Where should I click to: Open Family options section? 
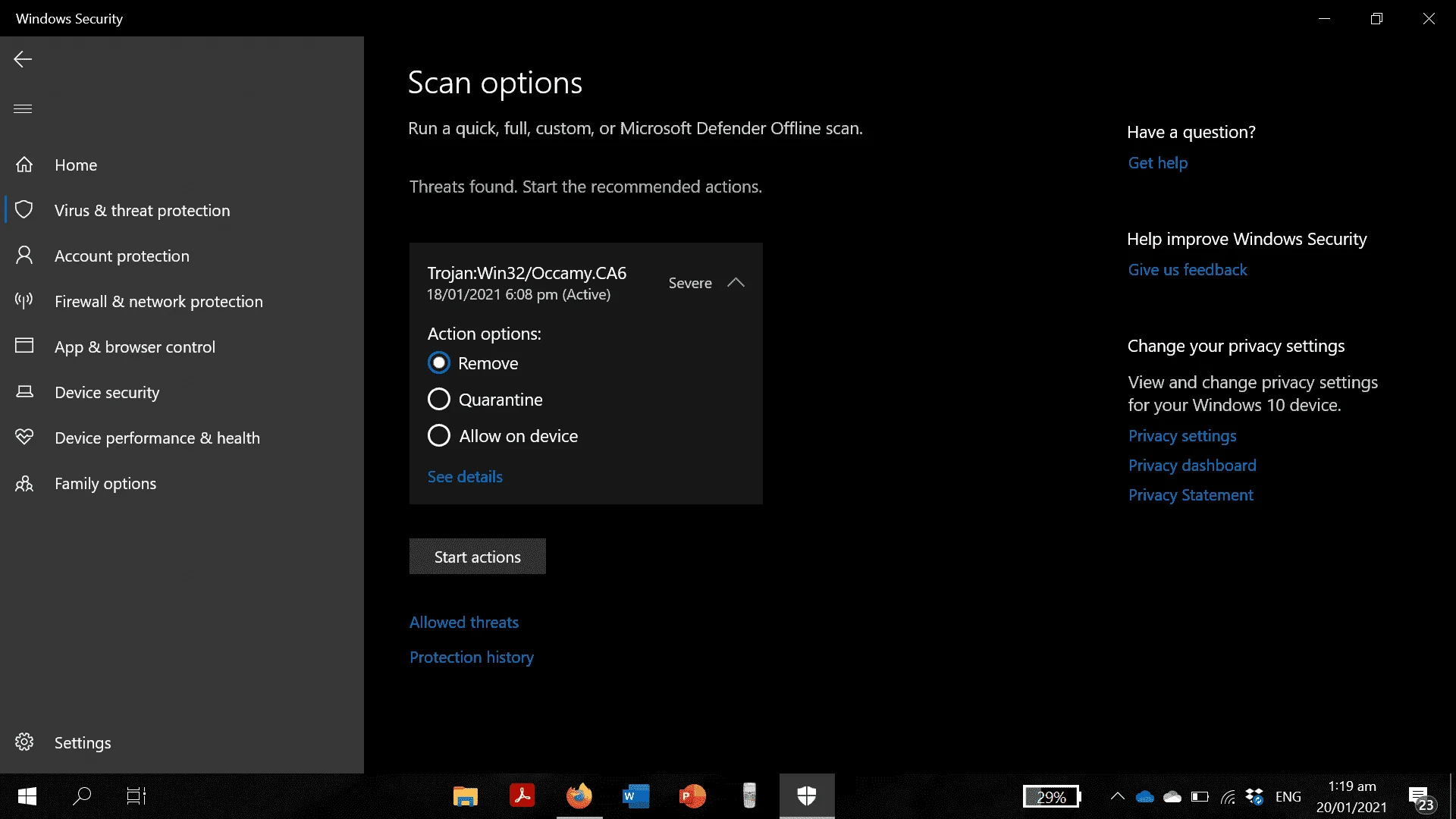click(182, 483)
